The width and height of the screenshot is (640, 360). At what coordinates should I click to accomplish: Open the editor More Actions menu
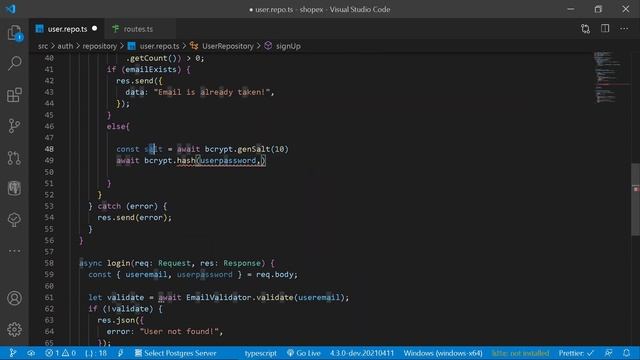click(624, 29)
